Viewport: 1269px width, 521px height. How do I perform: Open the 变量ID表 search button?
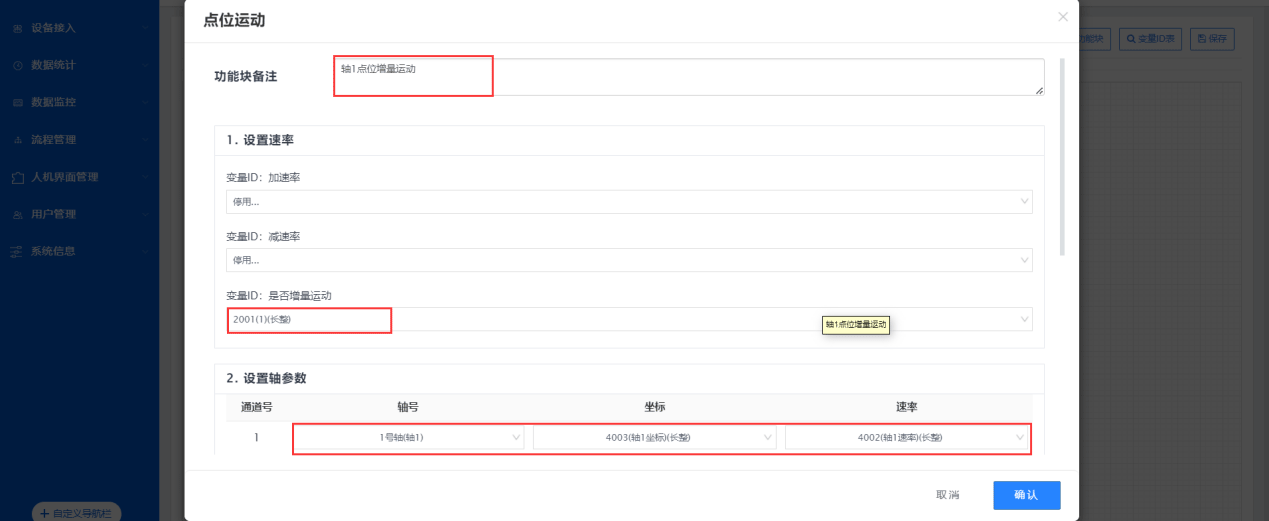click(1150, 39)
